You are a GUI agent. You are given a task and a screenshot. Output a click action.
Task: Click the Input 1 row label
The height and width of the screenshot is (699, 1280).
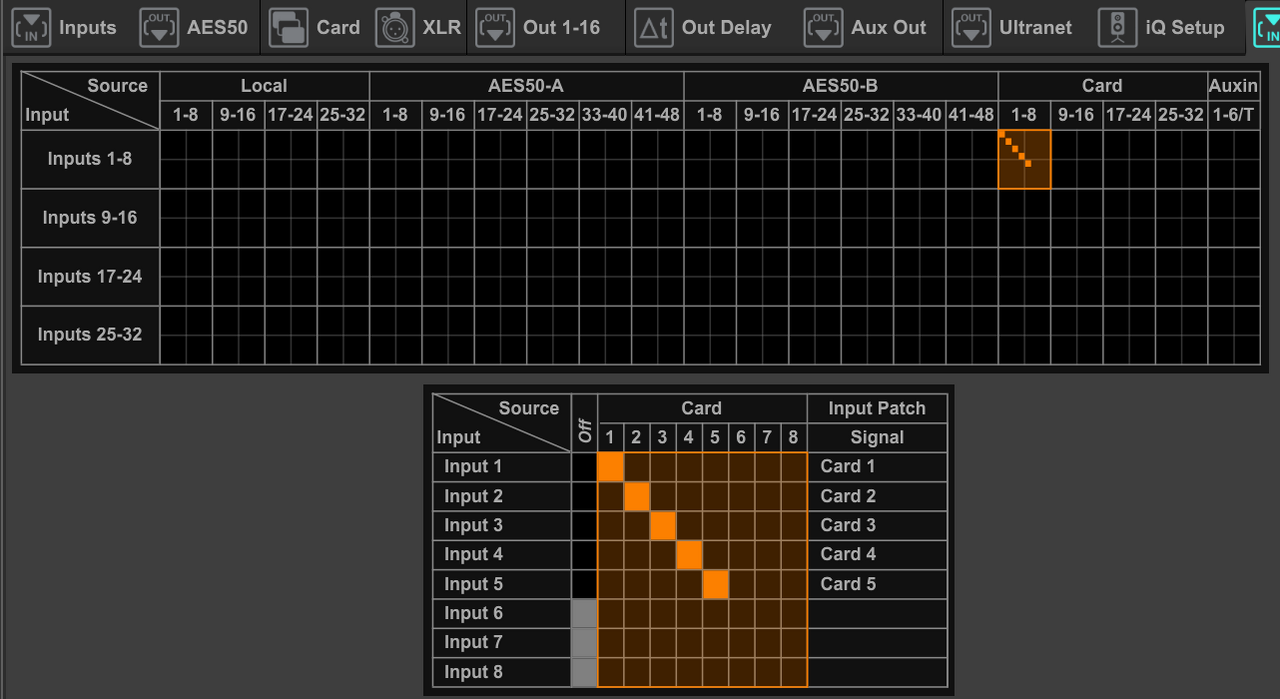pyautogui.click(x=501, y=467)
